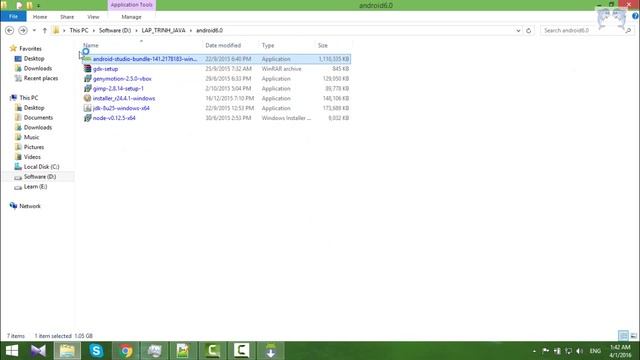This screenshot has height=360, width=640.
Task: Open Recent places in Favorites
Action: [x=41, y=78]
